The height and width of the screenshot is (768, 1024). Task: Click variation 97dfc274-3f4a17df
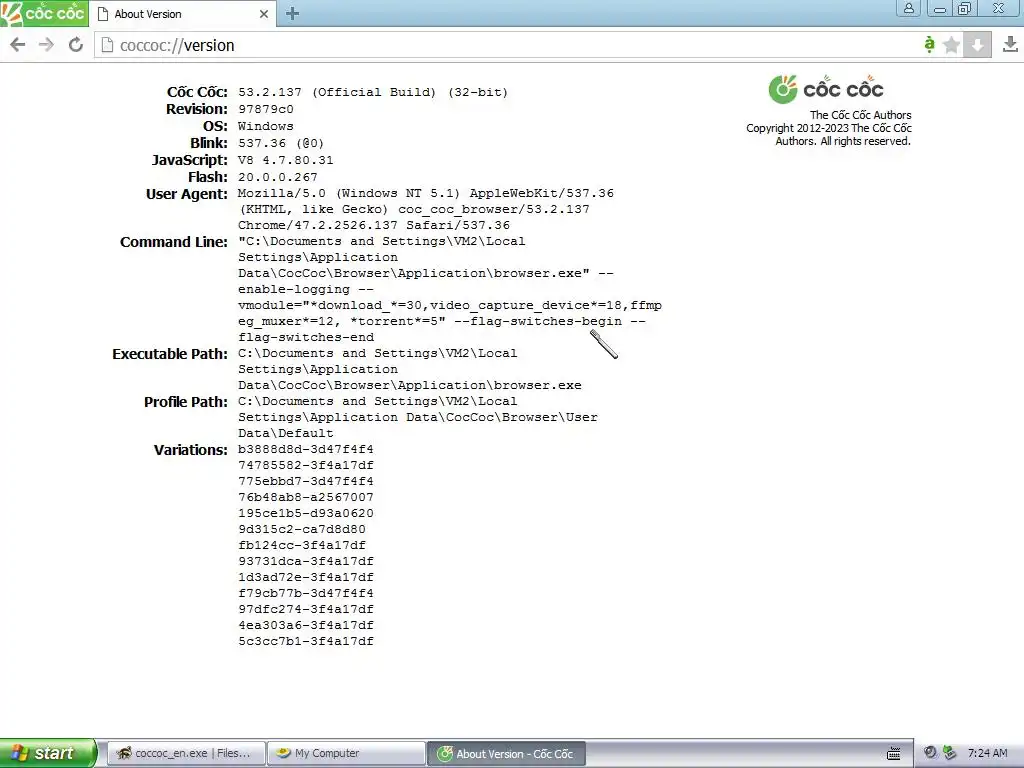pos(306,609)
